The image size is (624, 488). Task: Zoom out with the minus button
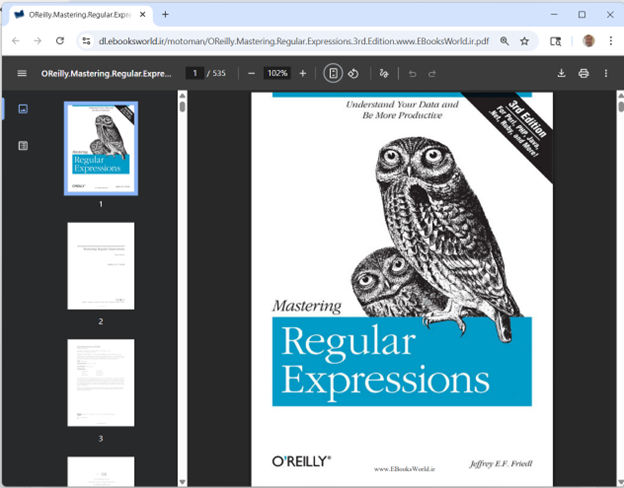tap(251, 74)
